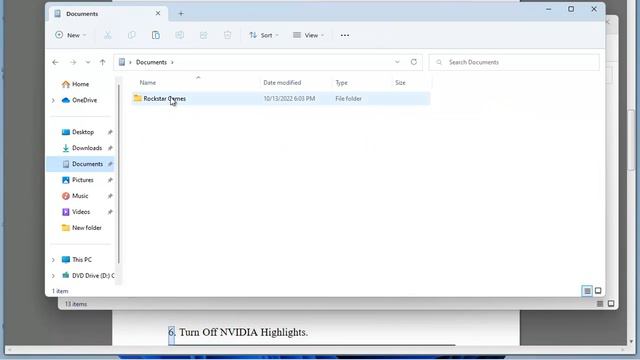Click the navigation pane scrollbar

[119, 174]
